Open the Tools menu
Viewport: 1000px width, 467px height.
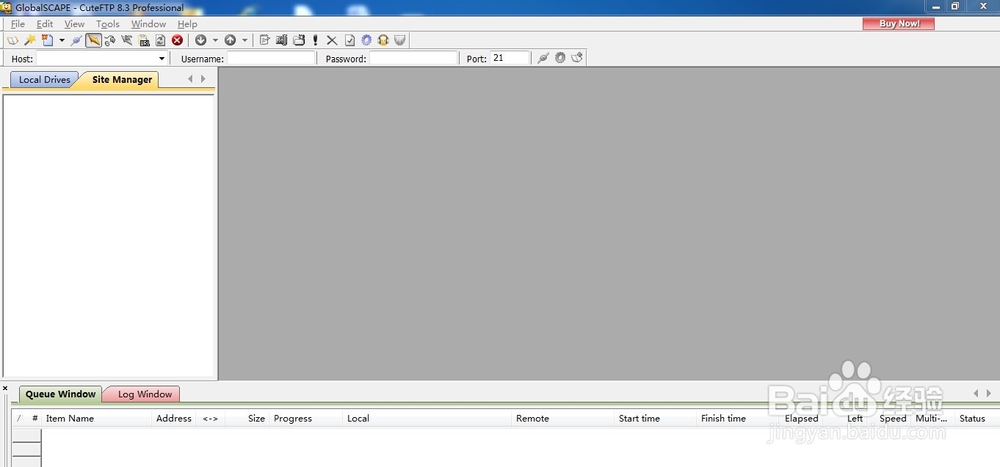point(108,24)
